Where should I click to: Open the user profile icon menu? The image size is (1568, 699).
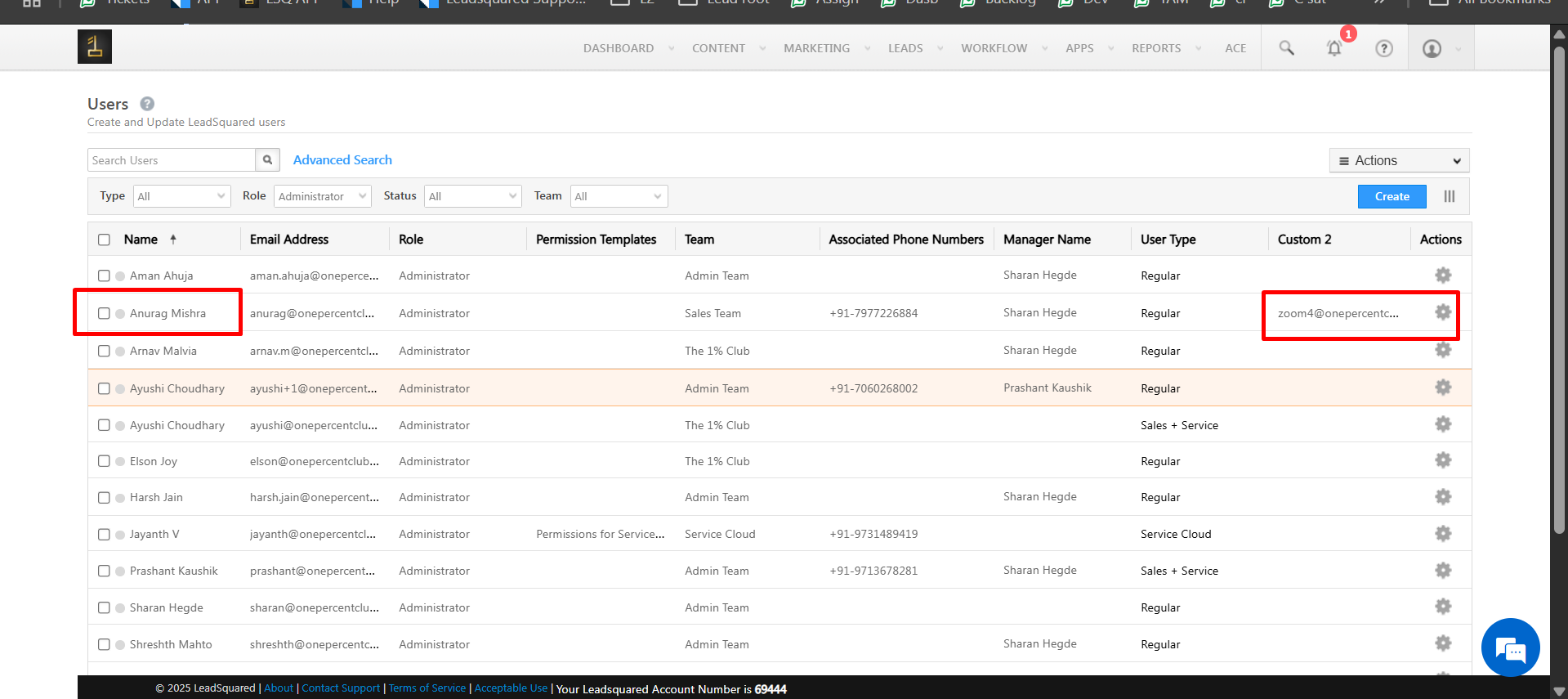1432,48
